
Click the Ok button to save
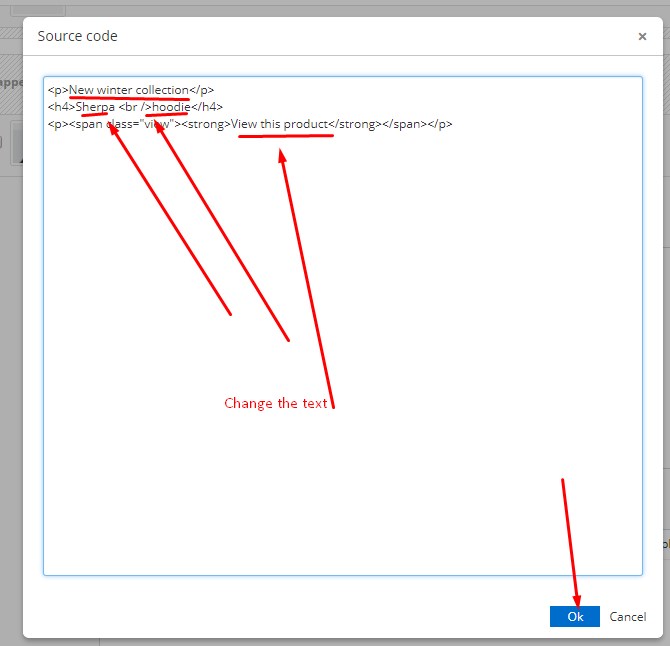[574, 617]
